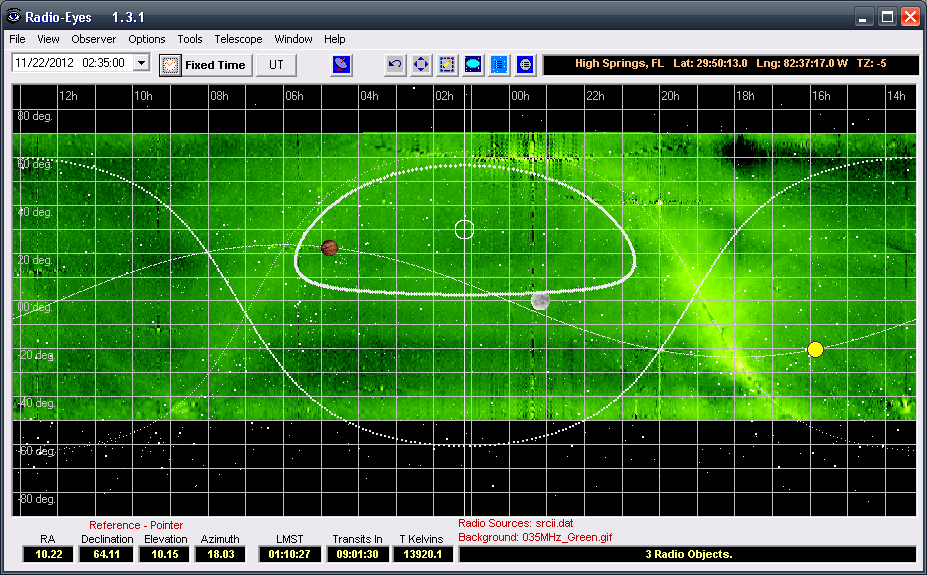
Task: Click the red Jupiter planet marker
Action: (329, 247)
